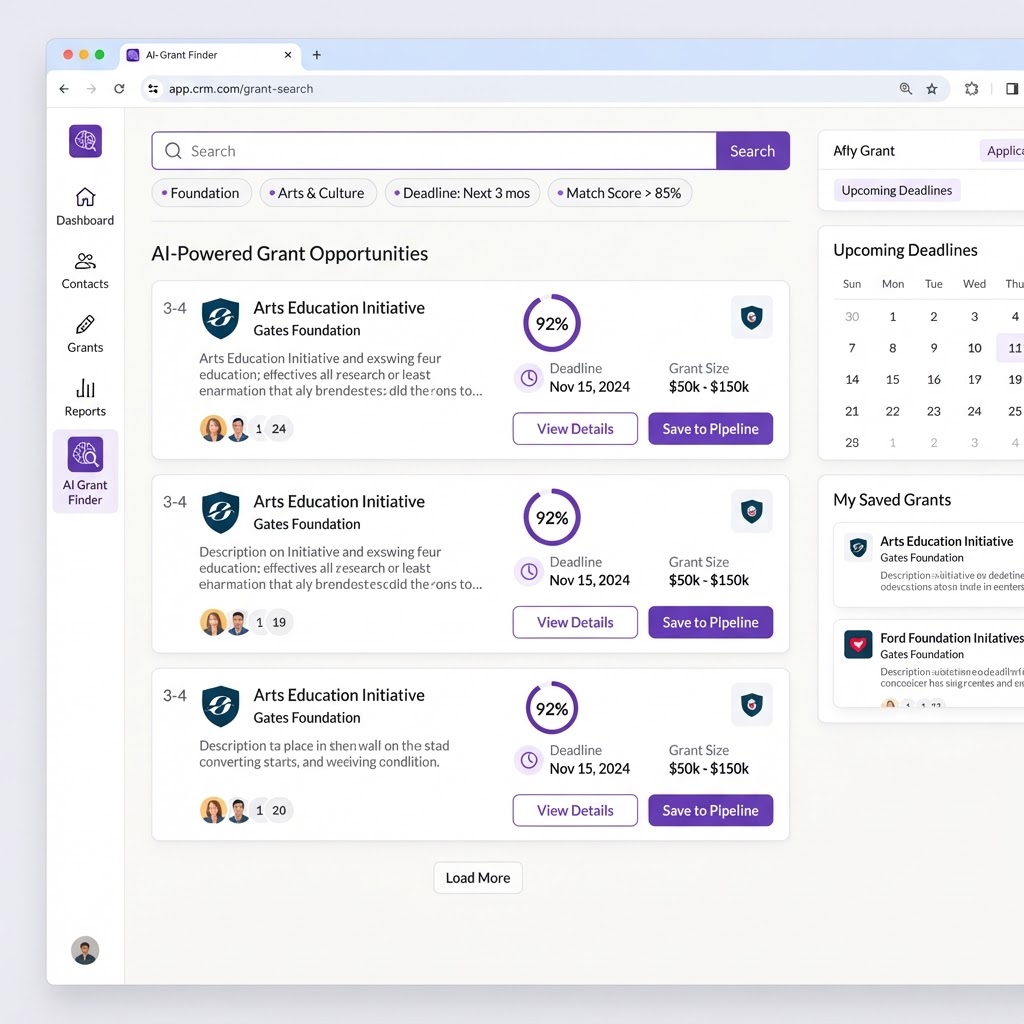Switch to the AI-Grant Finder browser tab
The image size is (1024, 1024).
(210, 55)
